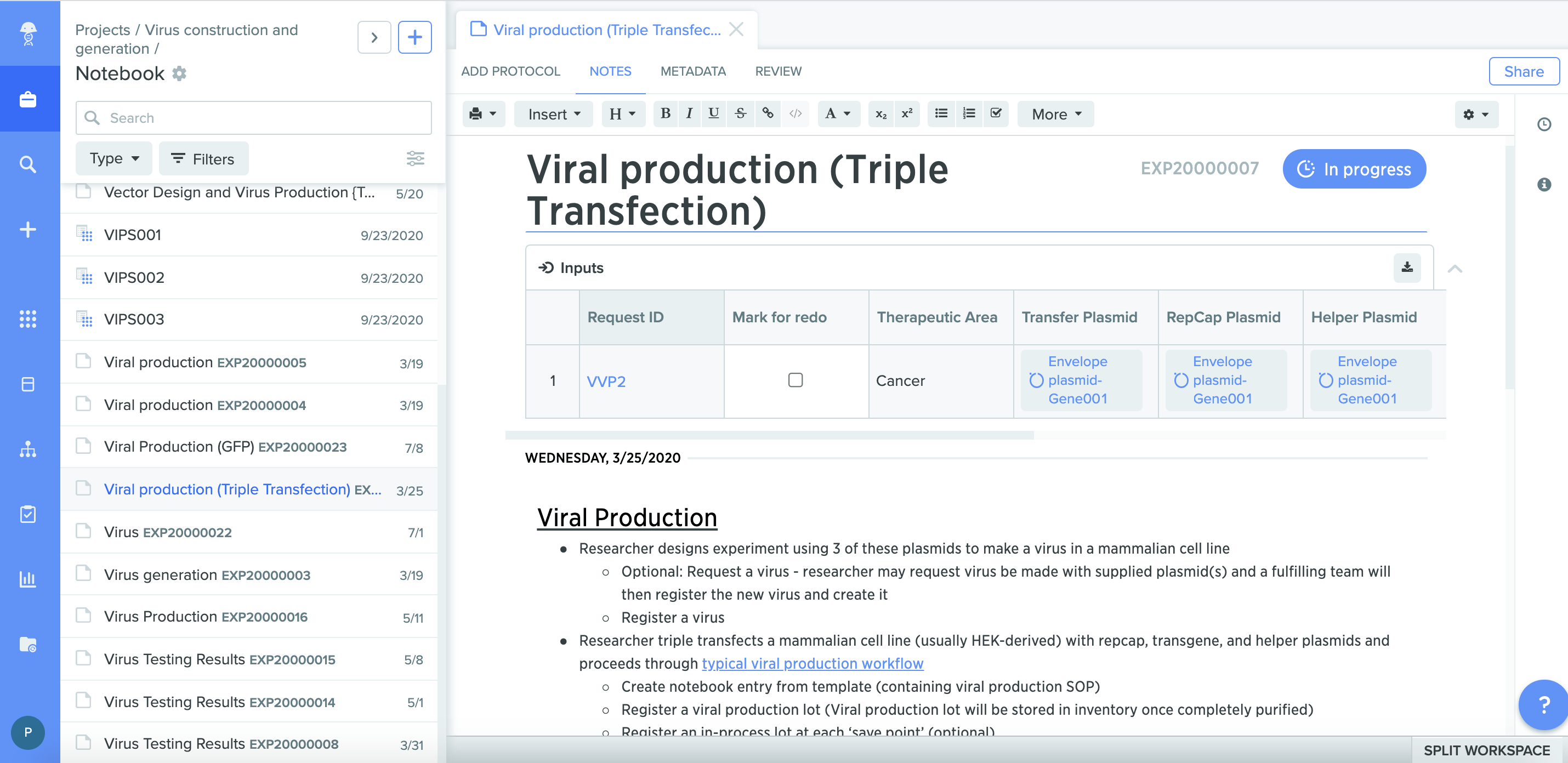Insert a numbered list

coord(968,114)
